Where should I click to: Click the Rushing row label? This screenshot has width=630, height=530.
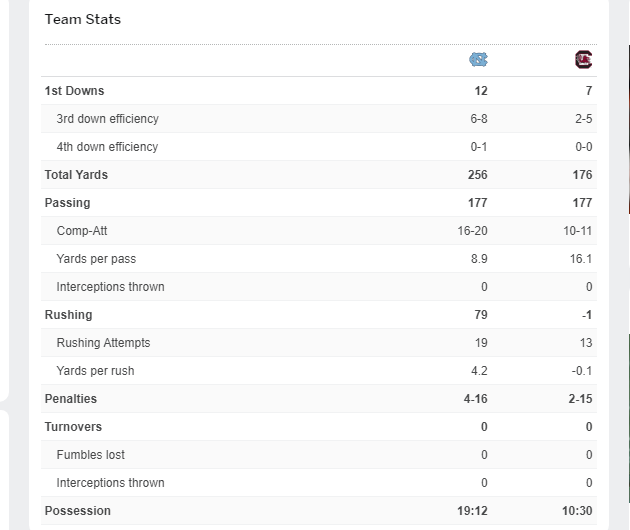pos(68,315)
